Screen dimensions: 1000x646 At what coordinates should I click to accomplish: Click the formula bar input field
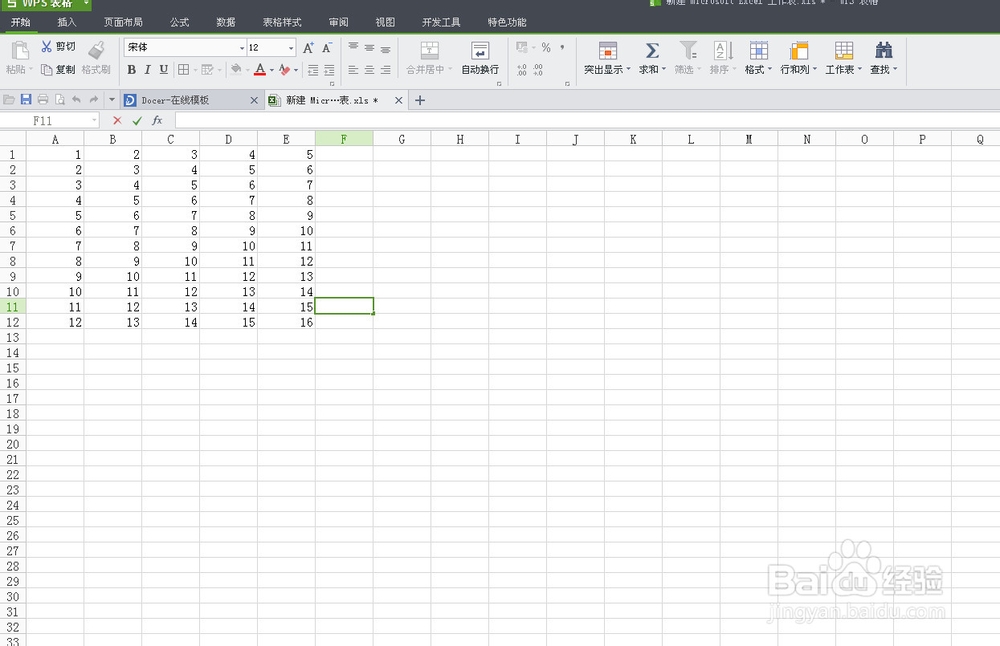click(x=587, y=120)
